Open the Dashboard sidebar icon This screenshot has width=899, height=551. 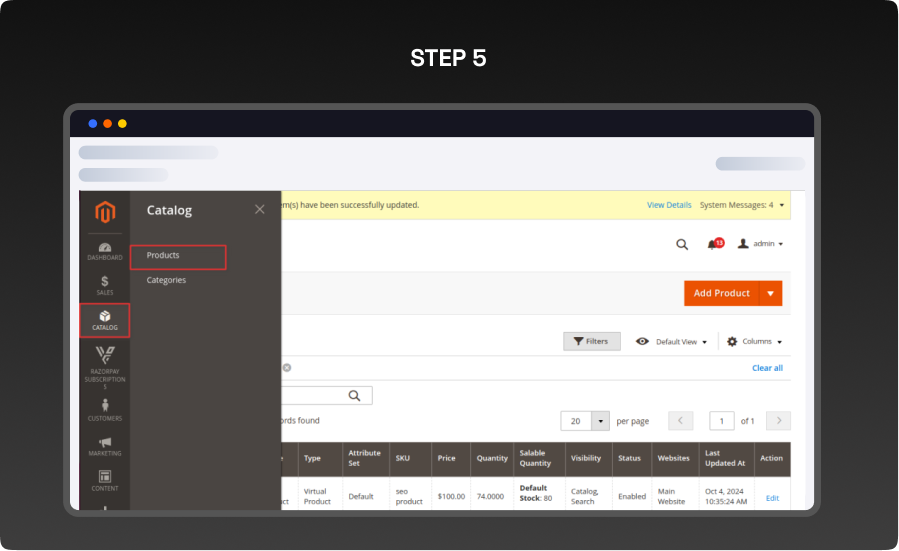point(105,250)
